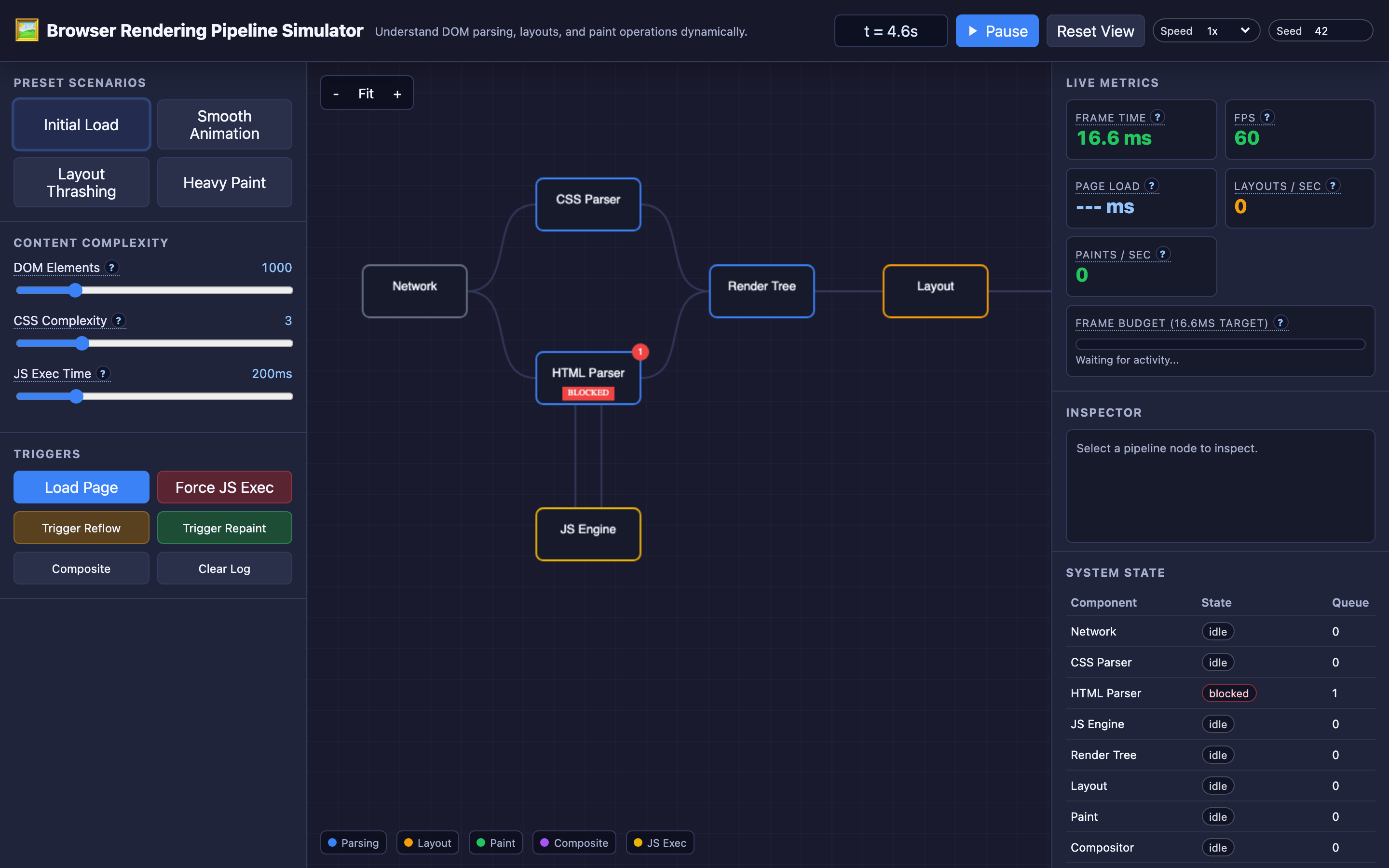Select the JS Engine pipeline node
This screenshot has width=1389, height=868.
(588, 534)
